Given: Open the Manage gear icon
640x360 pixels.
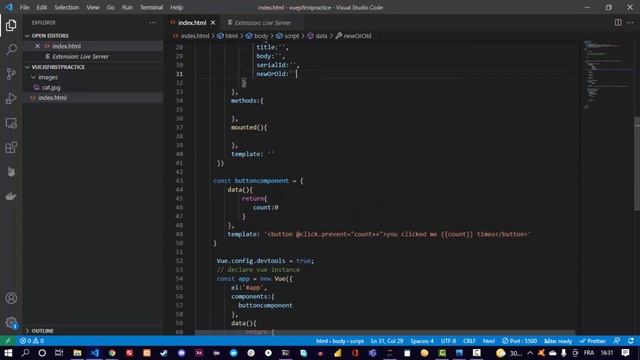Looking at the screenshot, I should point(11,322).
